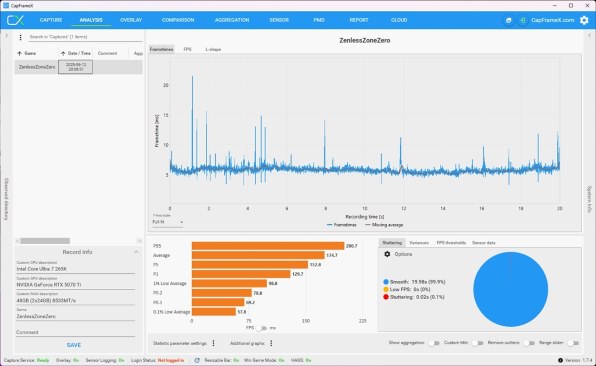Click the stuttering Options gear icon

click(x=387, y=254)
